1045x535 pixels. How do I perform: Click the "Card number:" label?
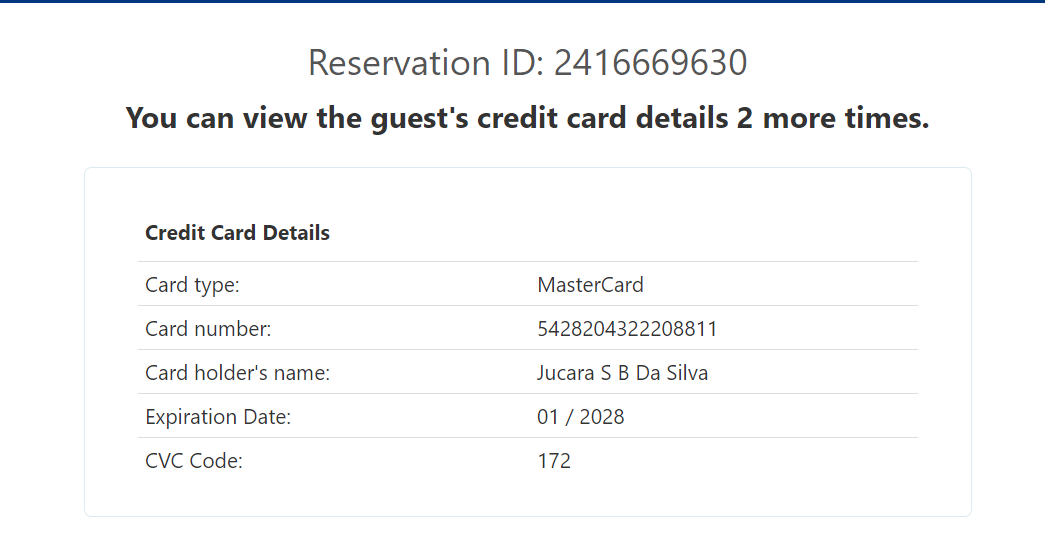pos(208,329)
